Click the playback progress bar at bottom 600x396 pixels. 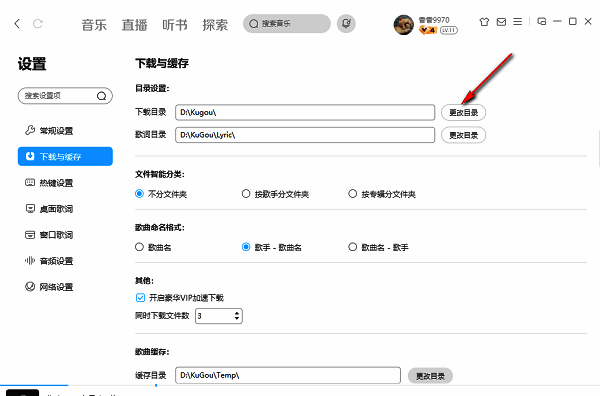(300, 385)
